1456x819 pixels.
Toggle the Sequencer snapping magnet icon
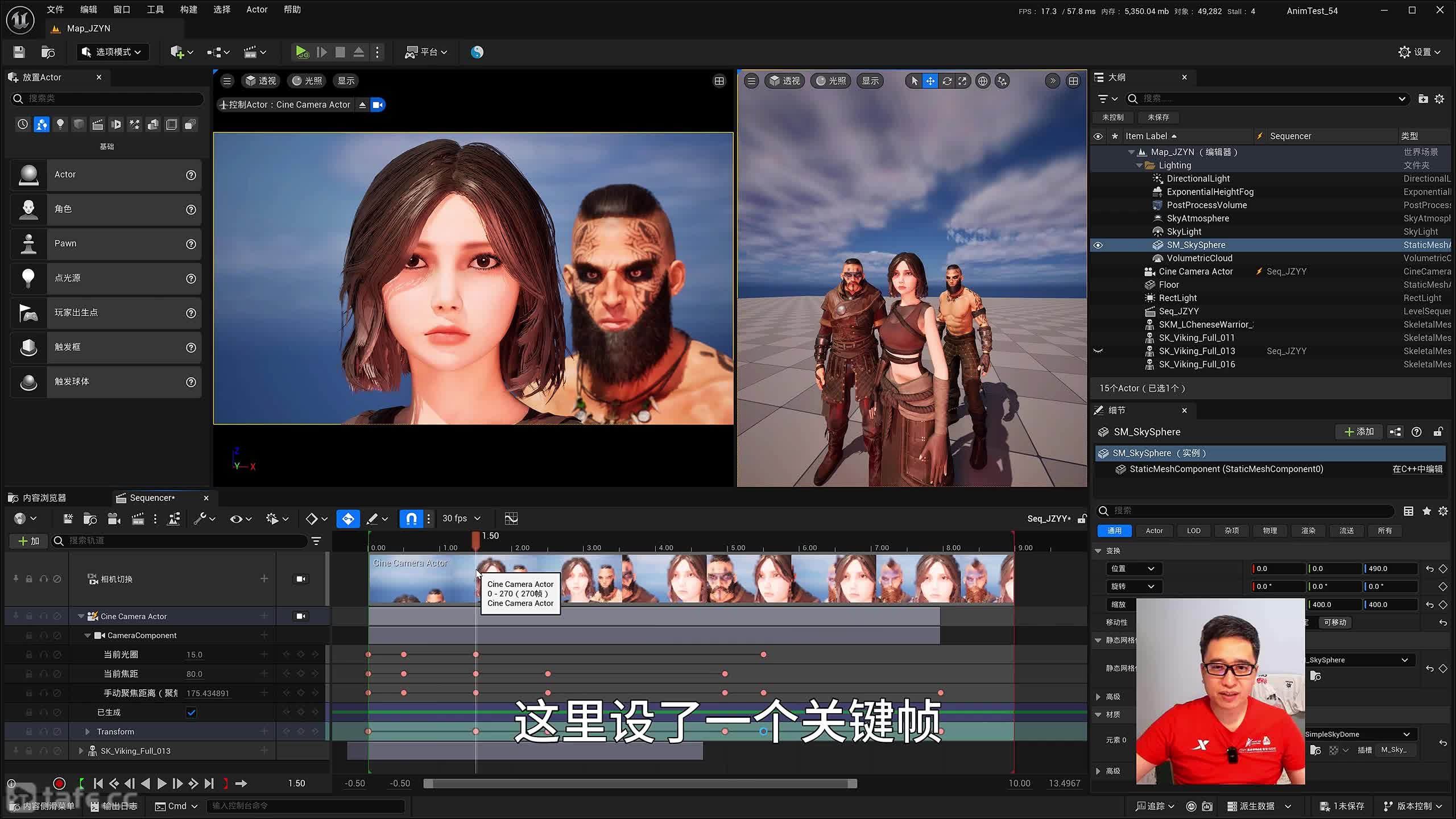click(411, 519)
